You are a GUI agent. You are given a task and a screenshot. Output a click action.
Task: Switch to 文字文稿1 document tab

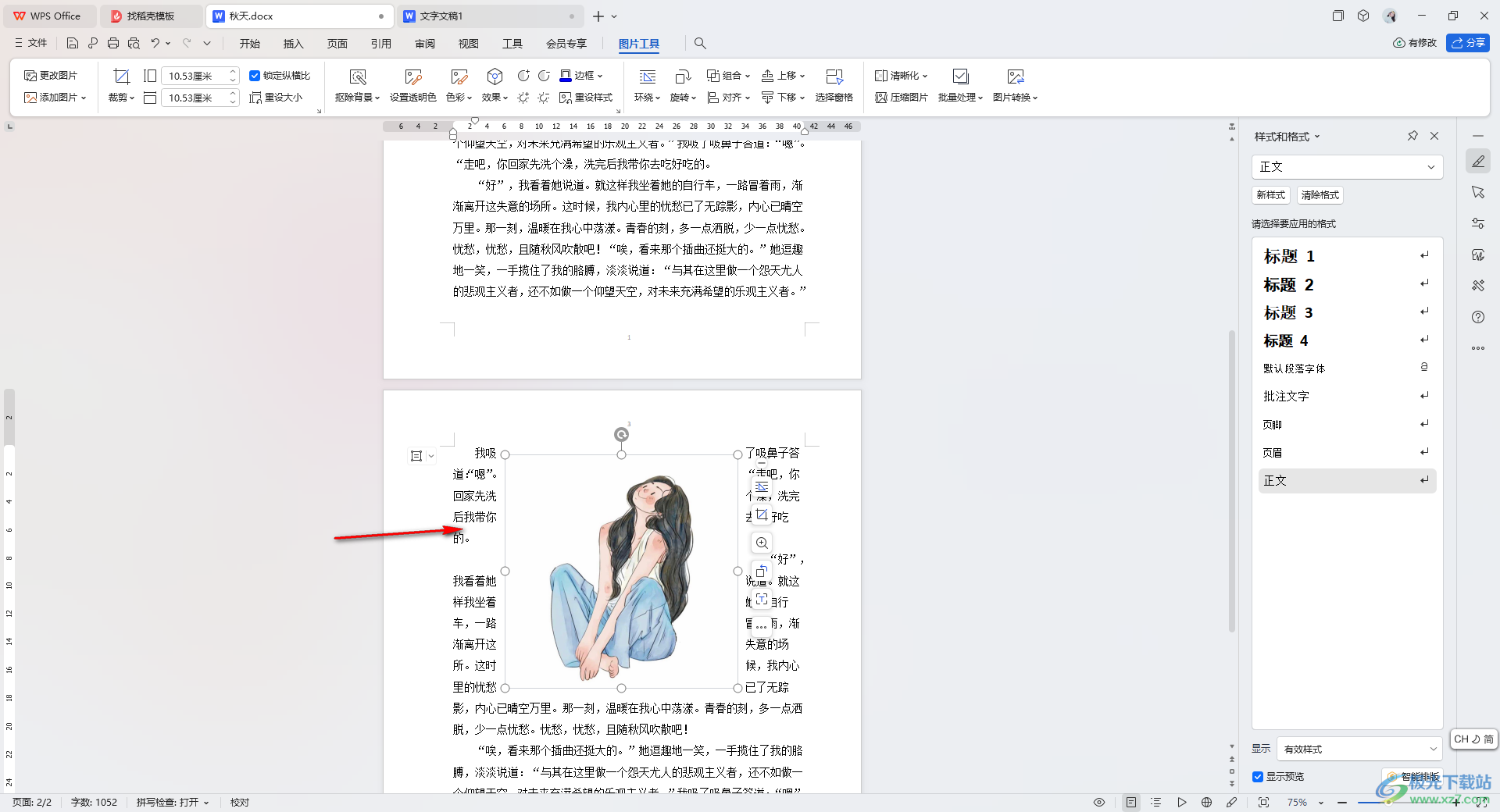tap(492, 16)
